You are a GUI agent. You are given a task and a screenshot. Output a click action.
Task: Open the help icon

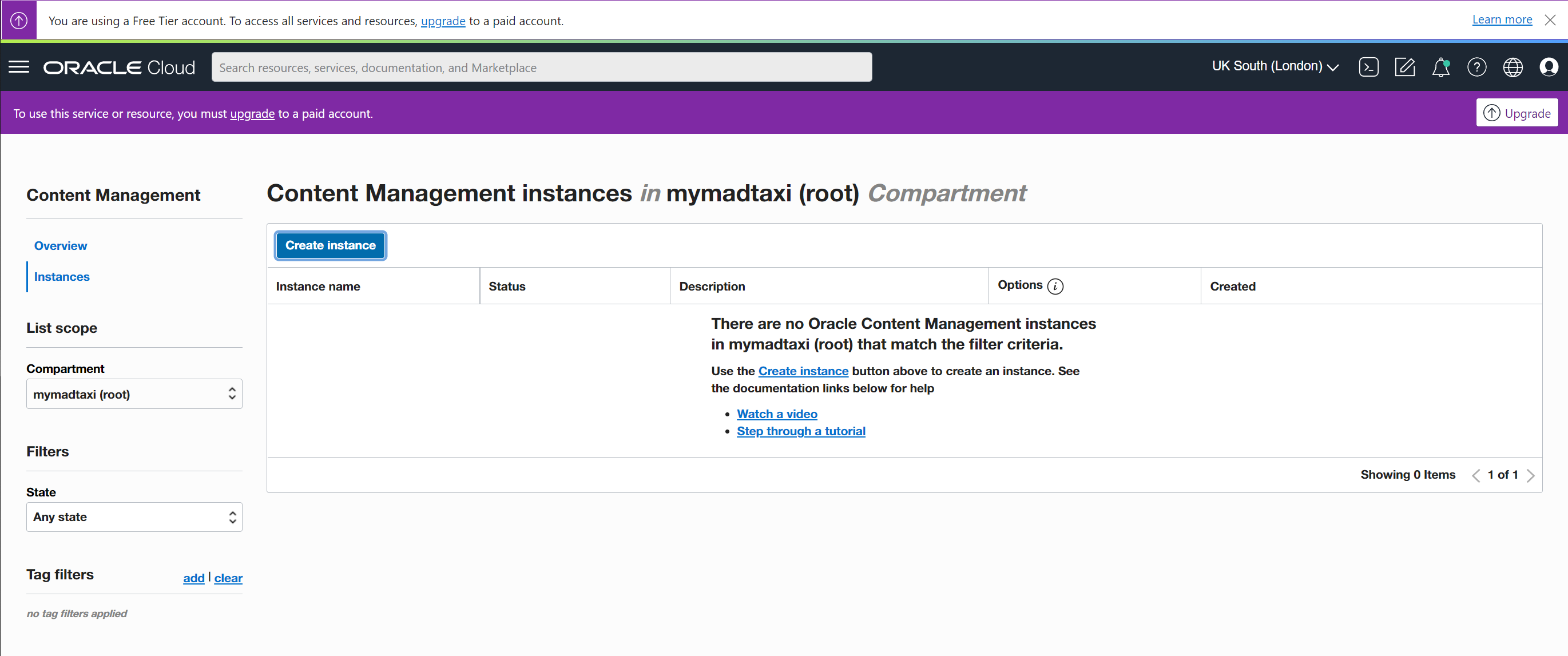pos(1476,67)
